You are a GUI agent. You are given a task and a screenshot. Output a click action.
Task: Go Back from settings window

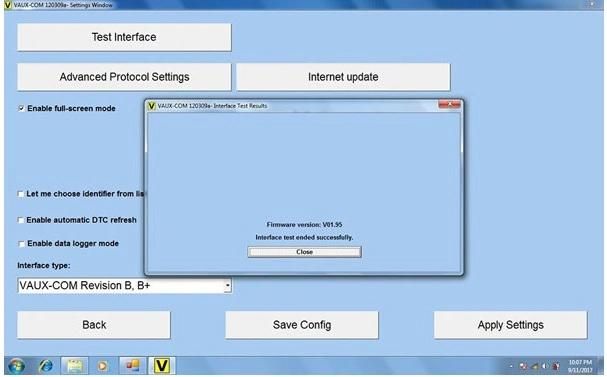coord(94,325)
